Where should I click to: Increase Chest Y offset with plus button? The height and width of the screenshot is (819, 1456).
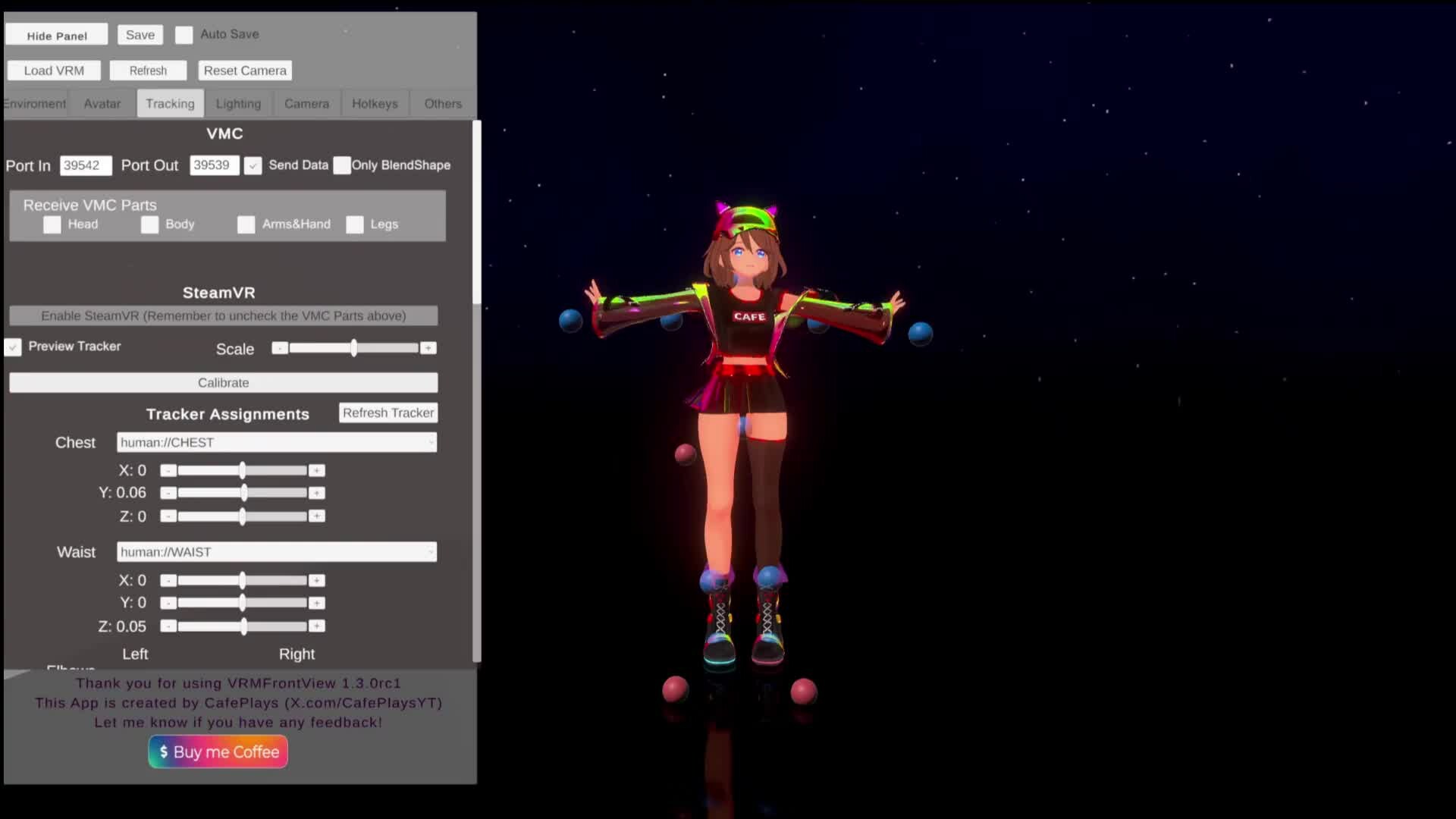point(317,493)
